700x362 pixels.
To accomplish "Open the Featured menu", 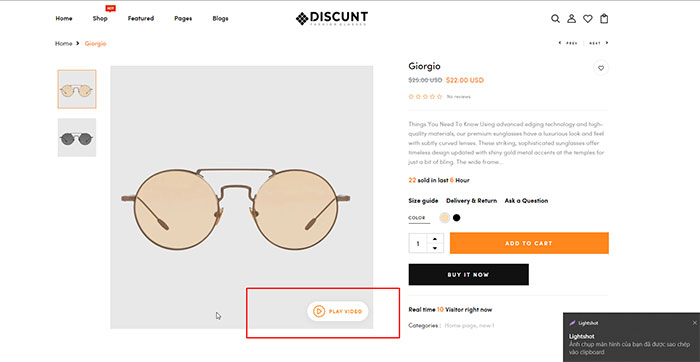I will tap(141, 19).
